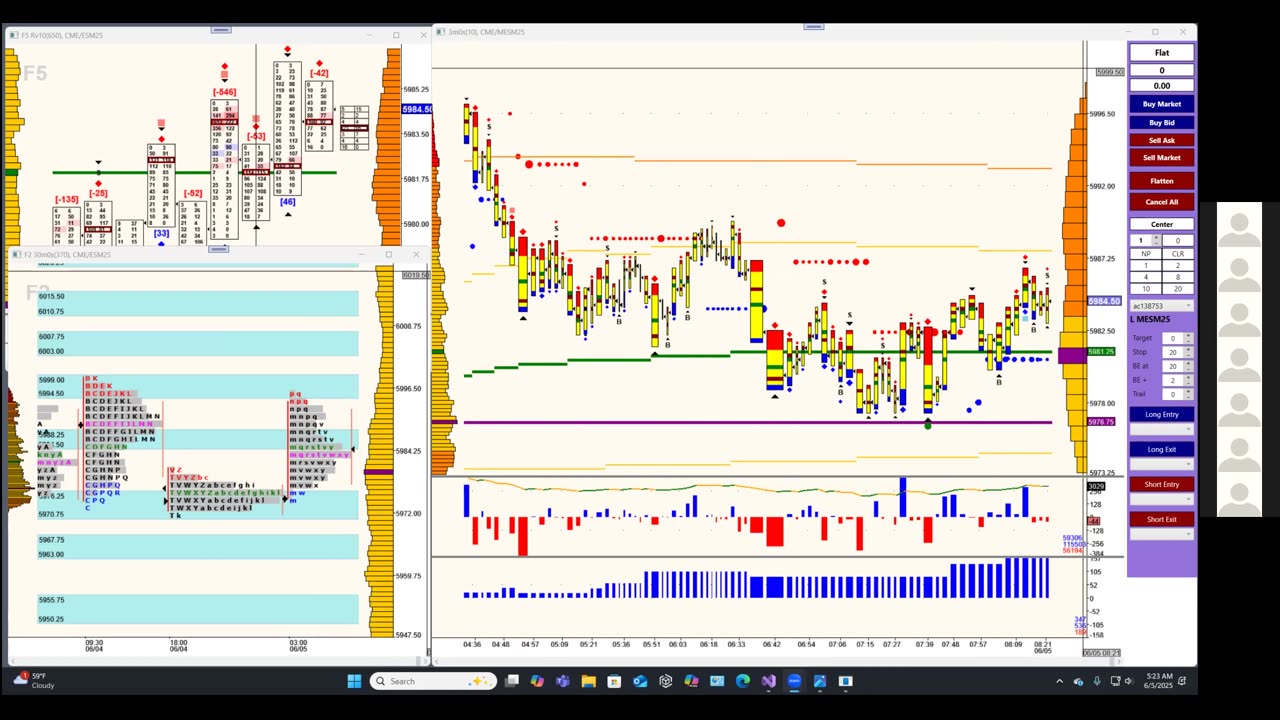
Task: Center the price ladder
Action: (x=1161, y=224)
